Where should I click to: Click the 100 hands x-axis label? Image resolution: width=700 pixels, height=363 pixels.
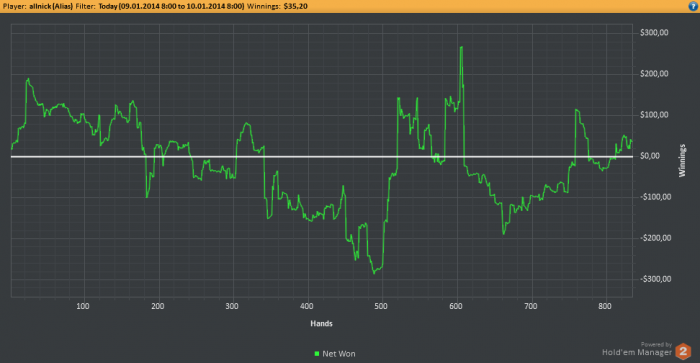point(83,306)
